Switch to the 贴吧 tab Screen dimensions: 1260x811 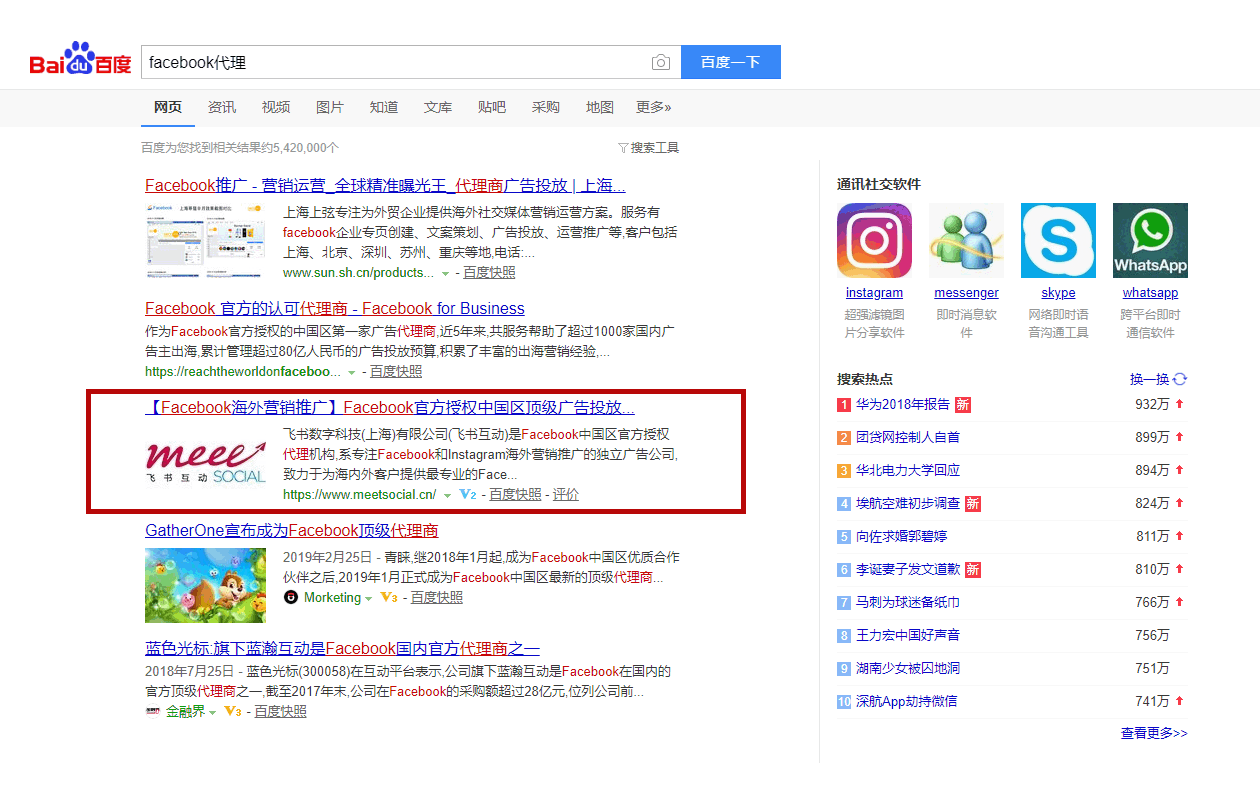[x=492, y=107]
